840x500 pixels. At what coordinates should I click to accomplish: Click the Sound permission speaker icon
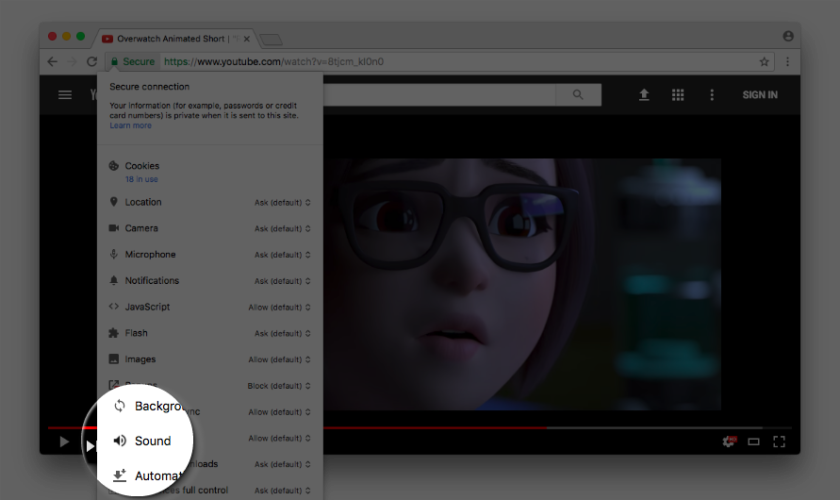pos(120,441)
